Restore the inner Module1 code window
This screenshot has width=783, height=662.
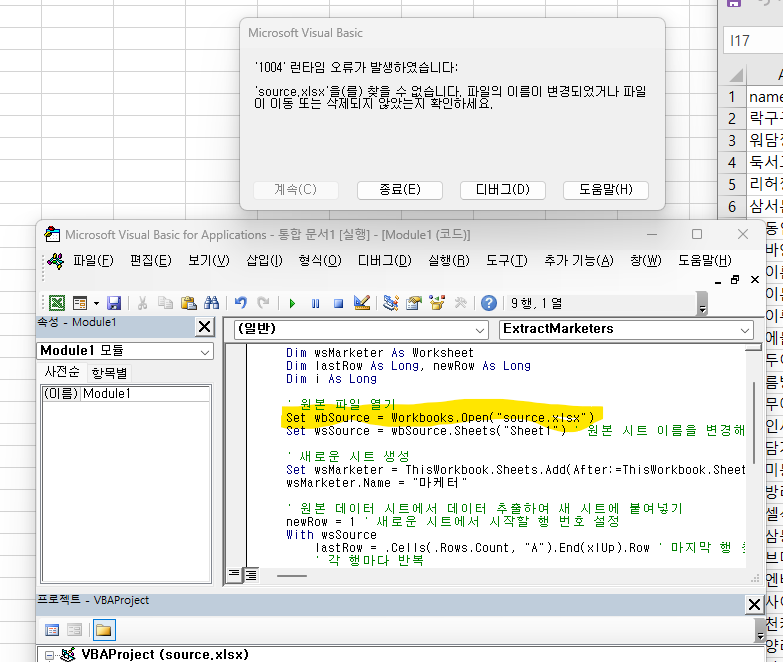click(735, 280)
